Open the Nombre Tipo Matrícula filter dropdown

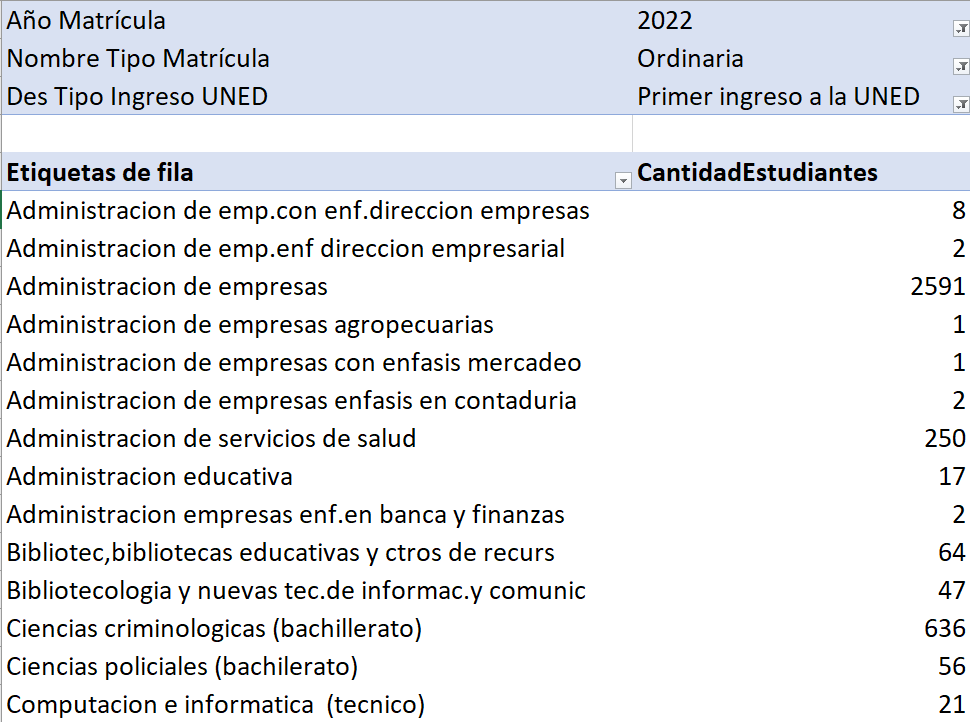click(960, 67)
